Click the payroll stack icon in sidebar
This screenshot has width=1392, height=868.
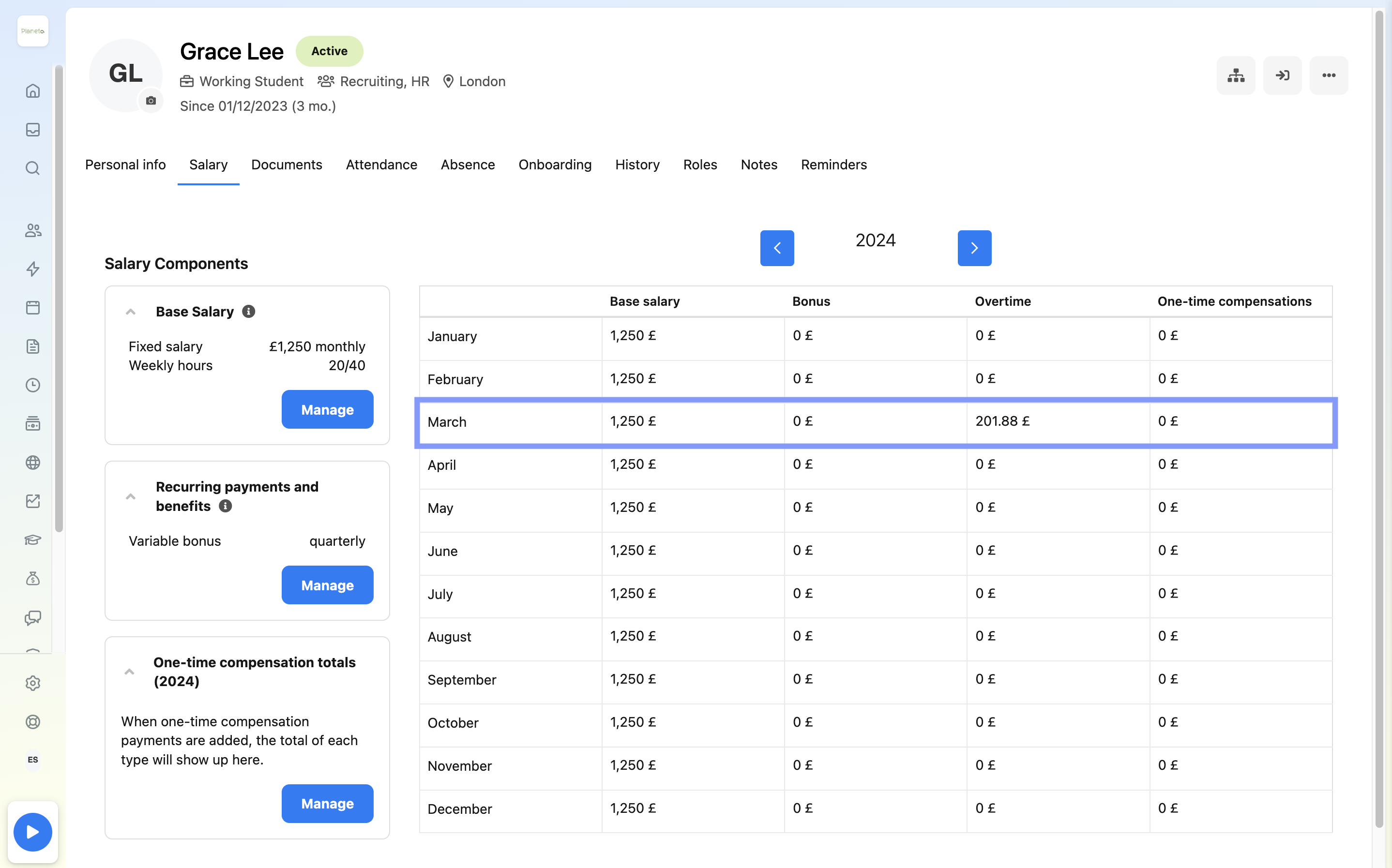pos(33,424)
